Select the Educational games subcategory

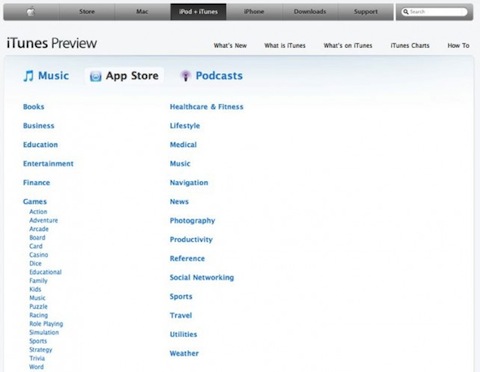[x=46, y=272]
